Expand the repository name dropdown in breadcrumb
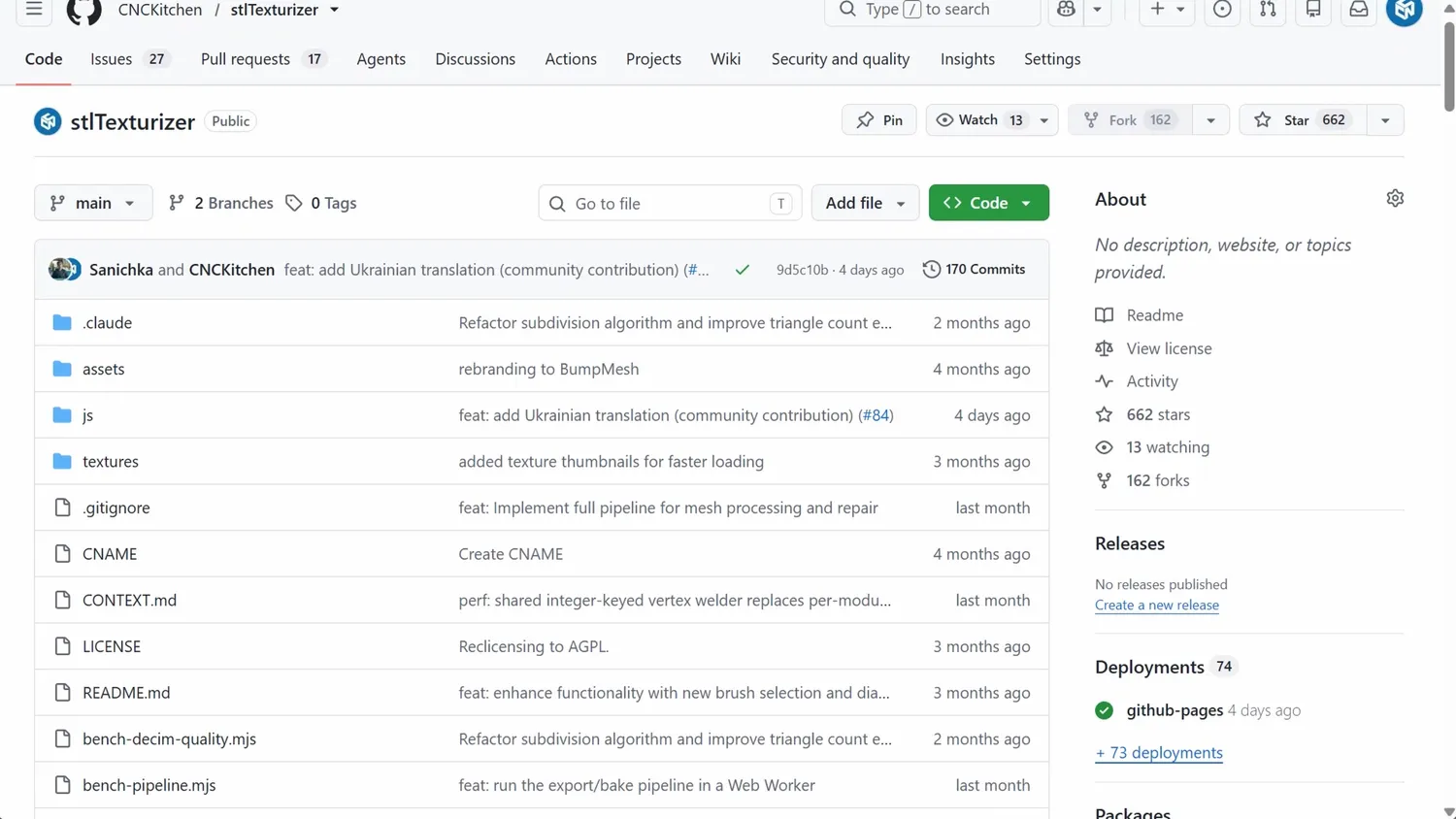This screenshot has width=1456, height=819. [334, 10]
